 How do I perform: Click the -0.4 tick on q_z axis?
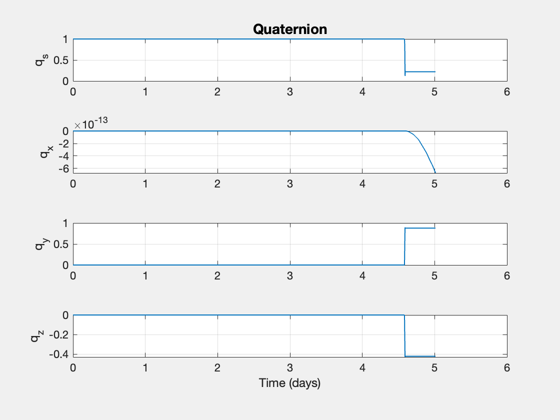pos(59,354)
